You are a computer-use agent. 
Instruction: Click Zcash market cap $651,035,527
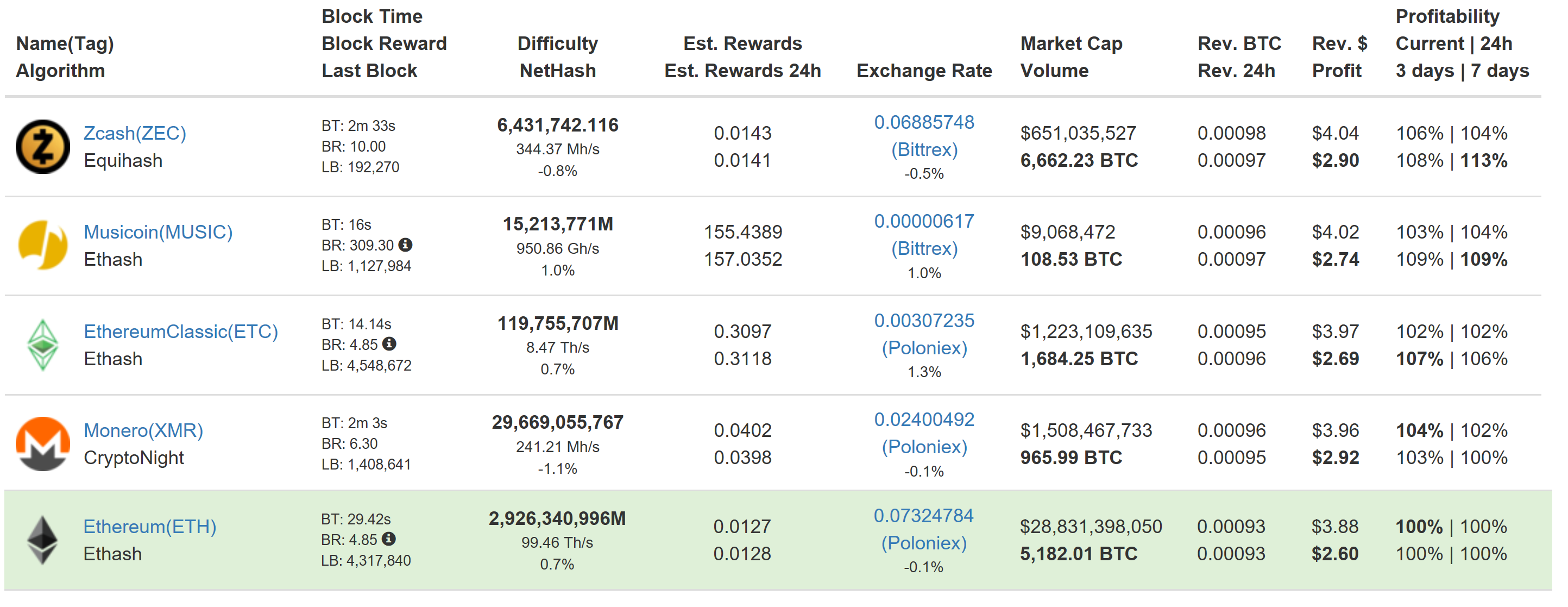click(x=1078, y=133)
